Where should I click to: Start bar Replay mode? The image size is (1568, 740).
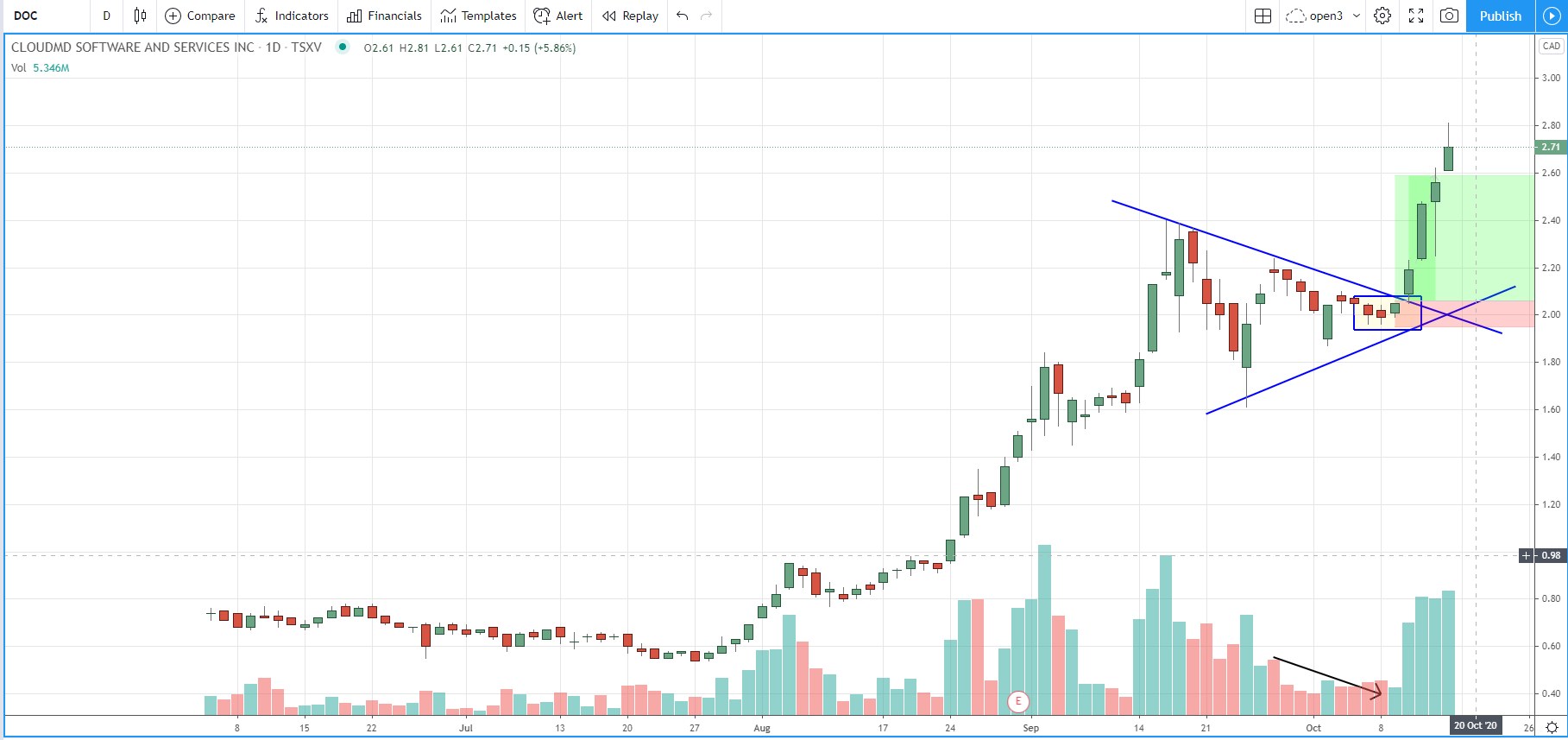[630, 16]
